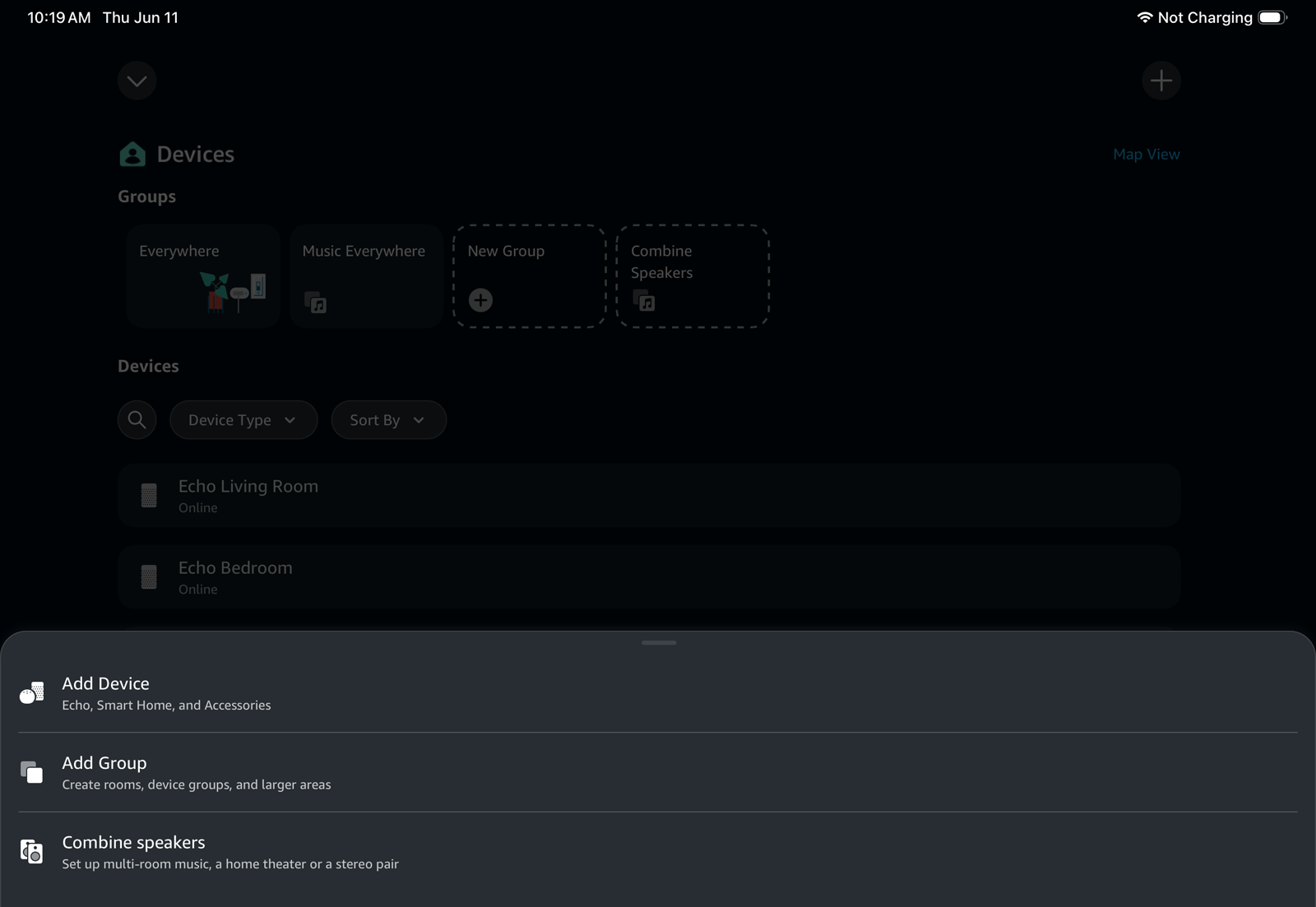Tap 'Set up multi-room music' description
Screen dimensions: 1316x907
tap(230, 864)
